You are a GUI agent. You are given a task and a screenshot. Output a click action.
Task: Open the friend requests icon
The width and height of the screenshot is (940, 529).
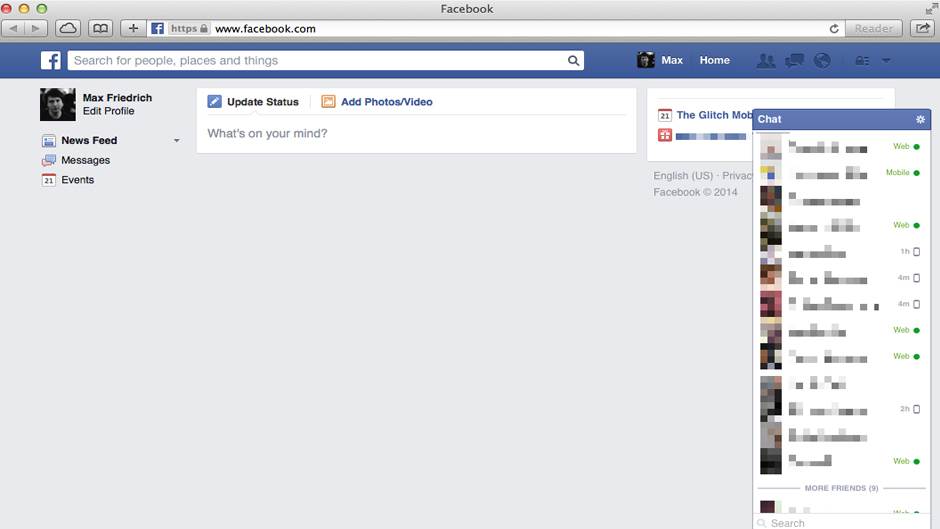(x=766, y=61)
